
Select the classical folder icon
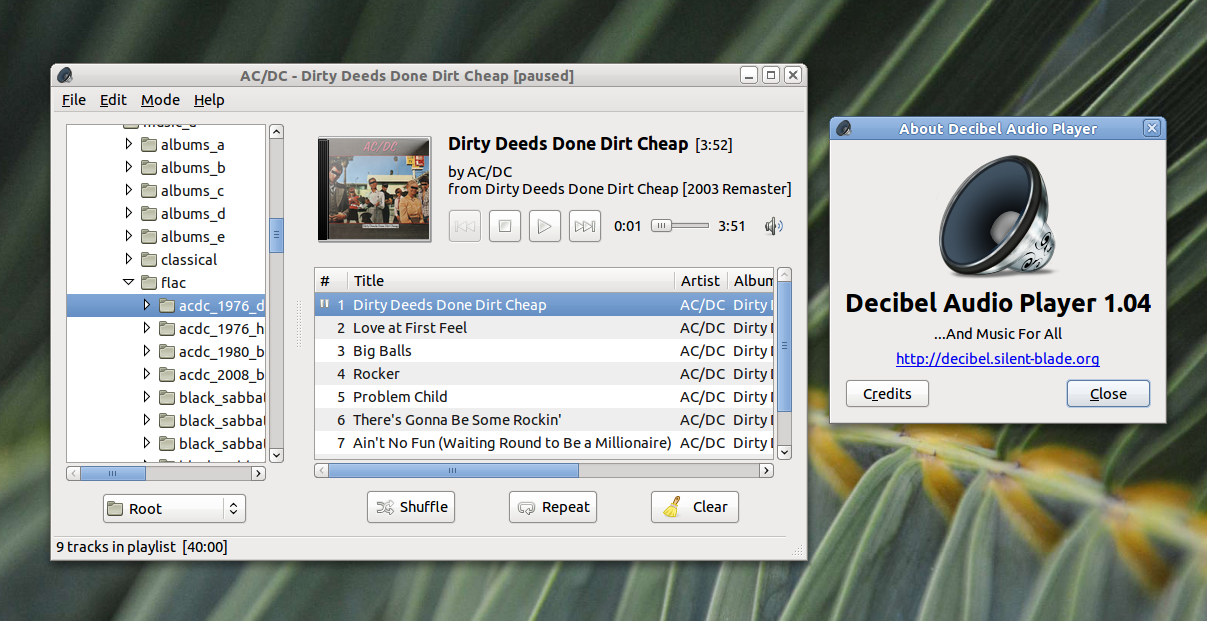pyautogui.click(x=149, y=259)
